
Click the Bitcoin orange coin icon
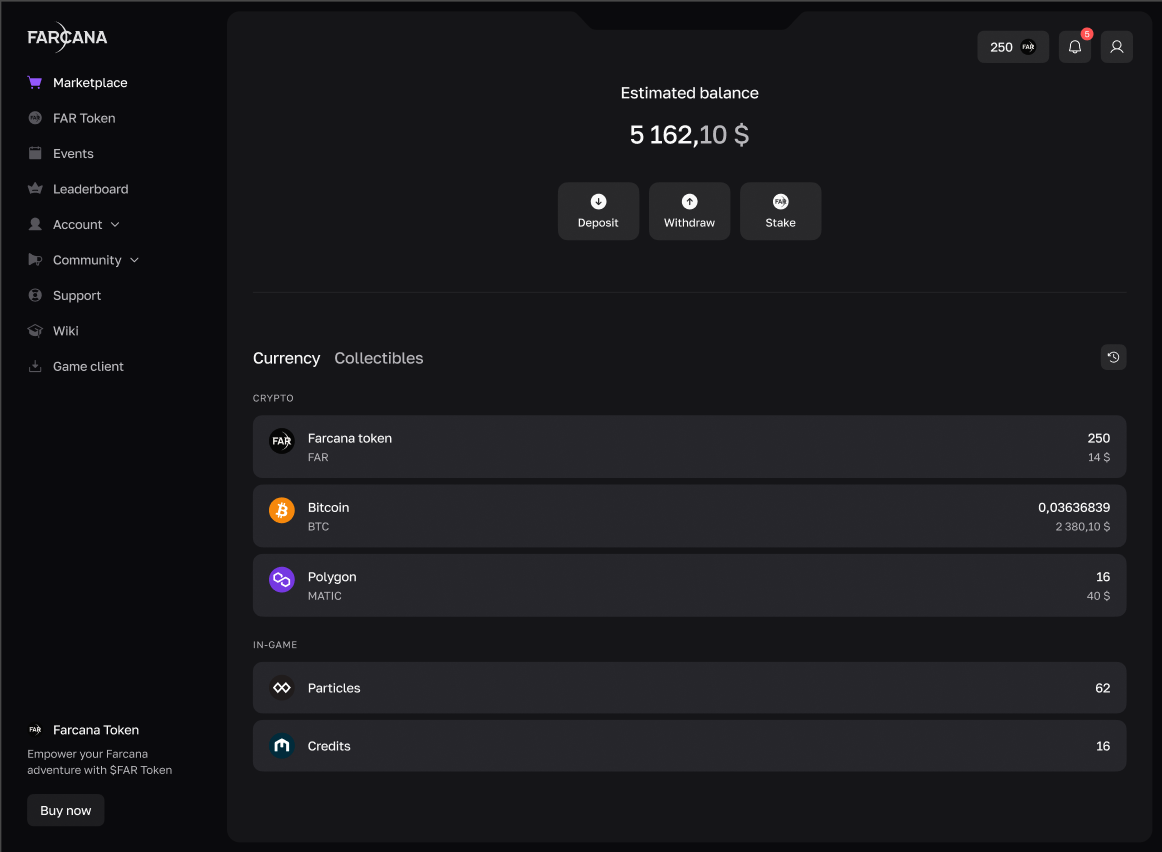pos(282,510)
